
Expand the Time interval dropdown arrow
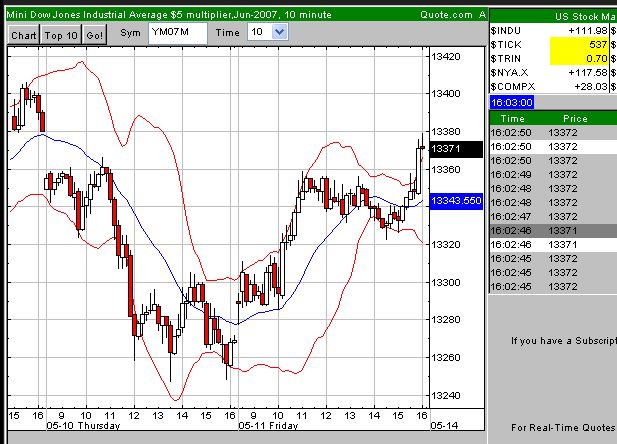pos(279,33)
